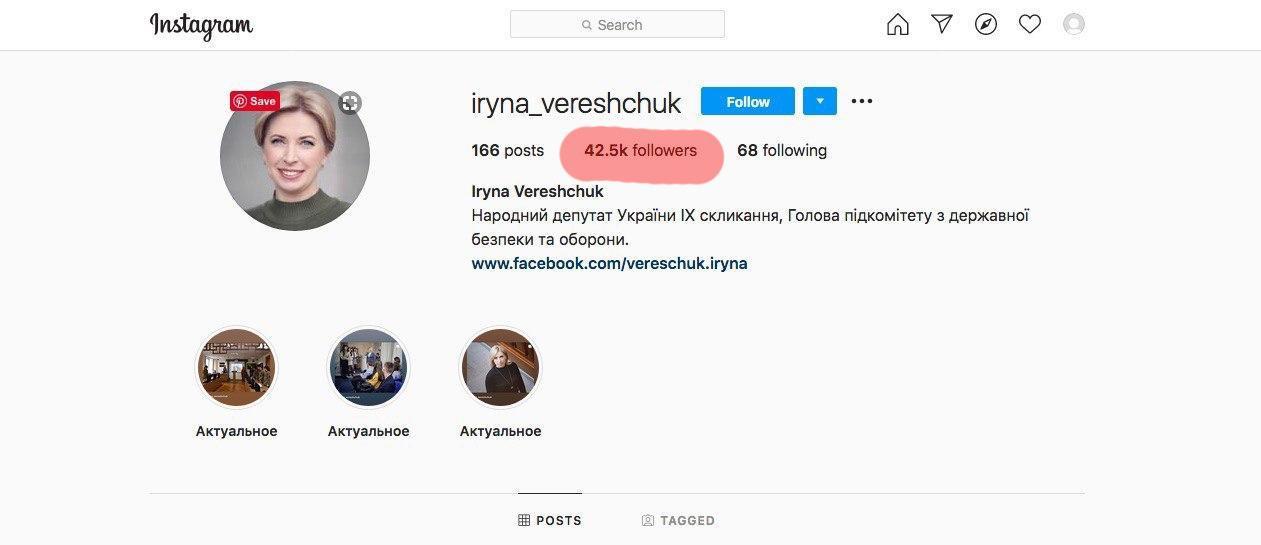Viewport: 1261px width, 545px height.
Task: Open the Instagram home icon
Action: click(898, 25)
